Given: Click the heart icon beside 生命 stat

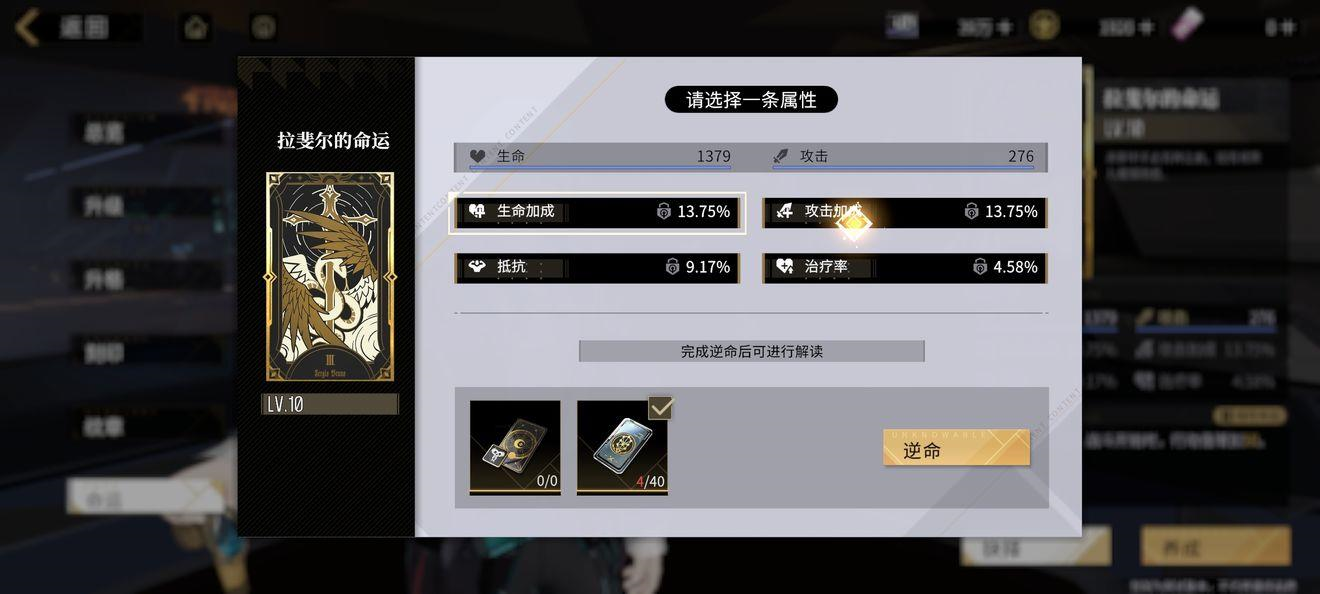Looking at the screenshot, I should click(478, 156).
